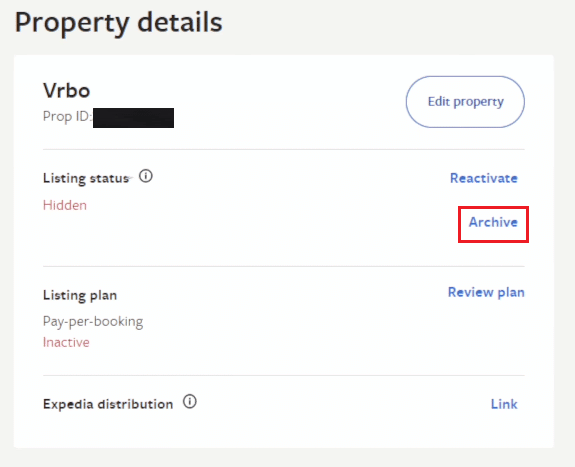Archive this Vrbo listing
This screenshot has height=467, width=575.
[493, 222]
